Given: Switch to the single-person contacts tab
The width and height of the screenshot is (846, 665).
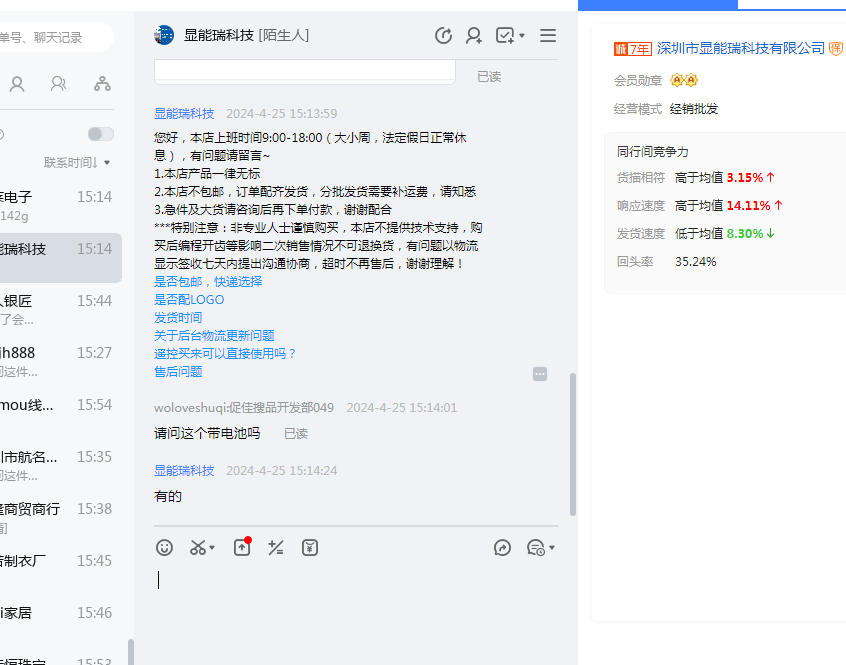Looking at the screenshot, I should [x=17, y=84].
